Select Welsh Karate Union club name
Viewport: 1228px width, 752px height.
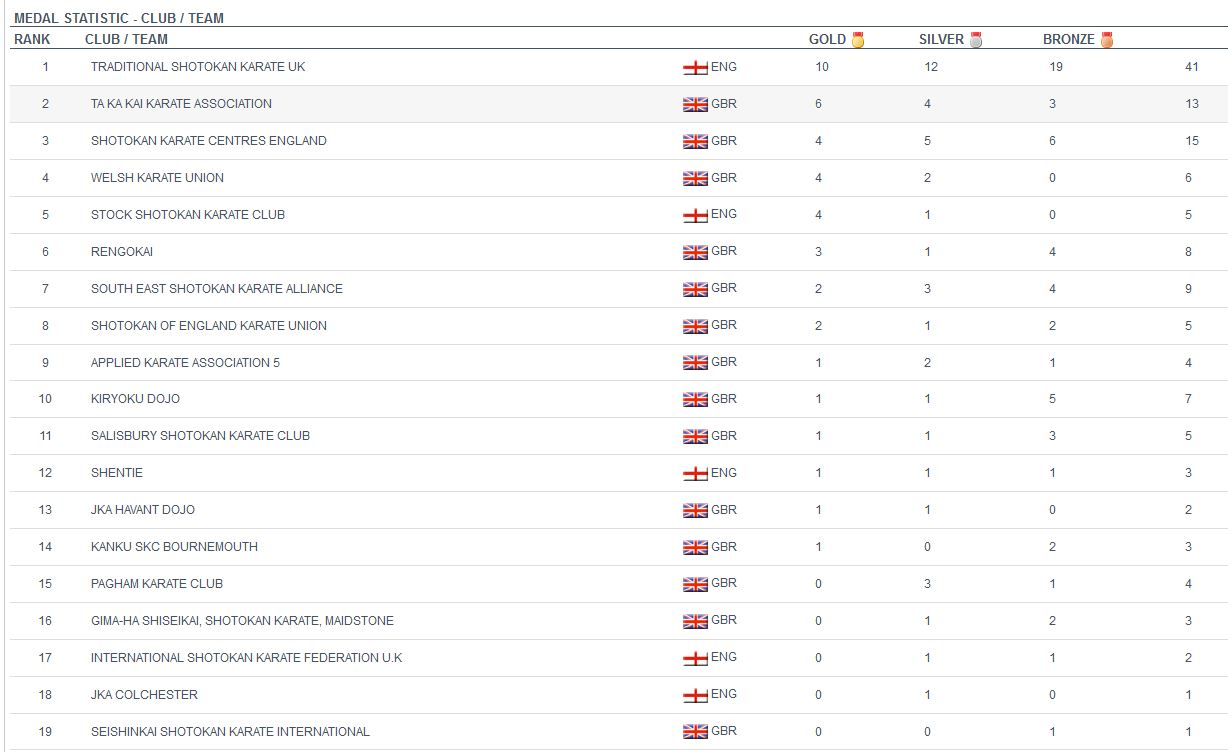[157, 178]
